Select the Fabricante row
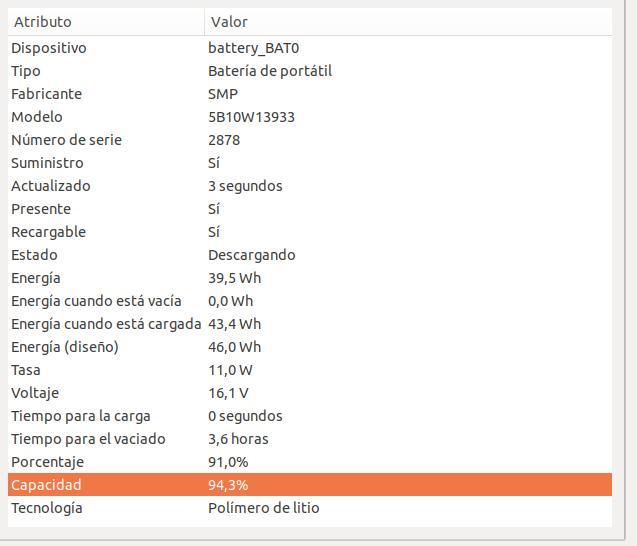The image size is (637, 546). click(310, 94)
